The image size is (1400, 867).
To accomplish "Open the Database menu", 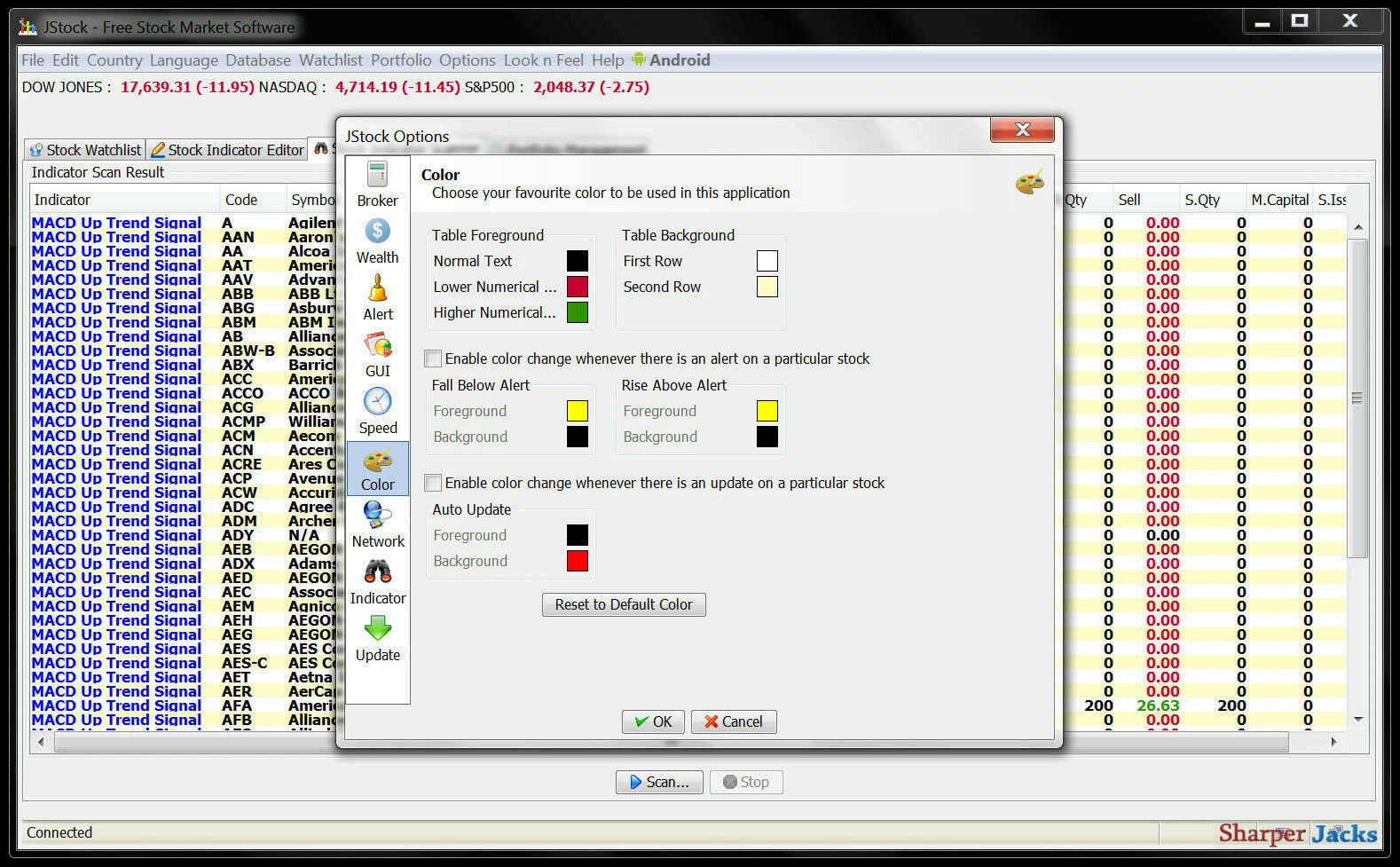I will click(258, 60).
